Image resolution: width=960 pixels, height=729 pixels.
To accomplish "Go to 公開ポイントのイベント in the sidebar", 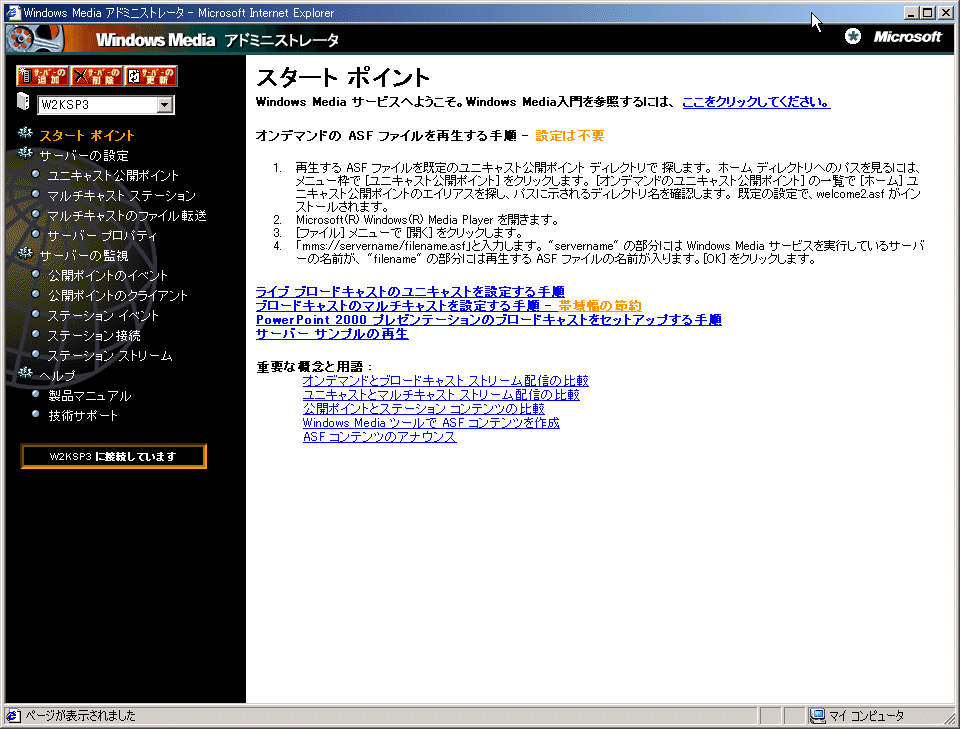I will (x=108, y=275).
